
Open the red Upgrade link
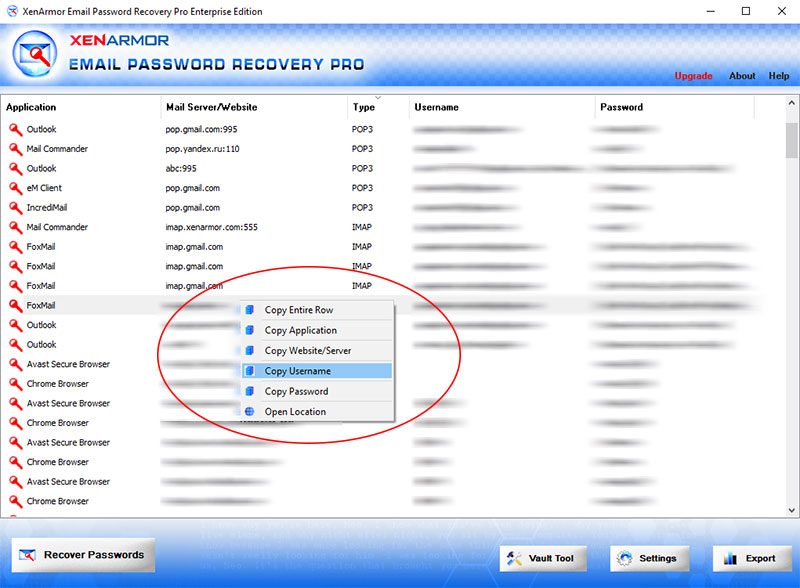(x=693, y=76)
